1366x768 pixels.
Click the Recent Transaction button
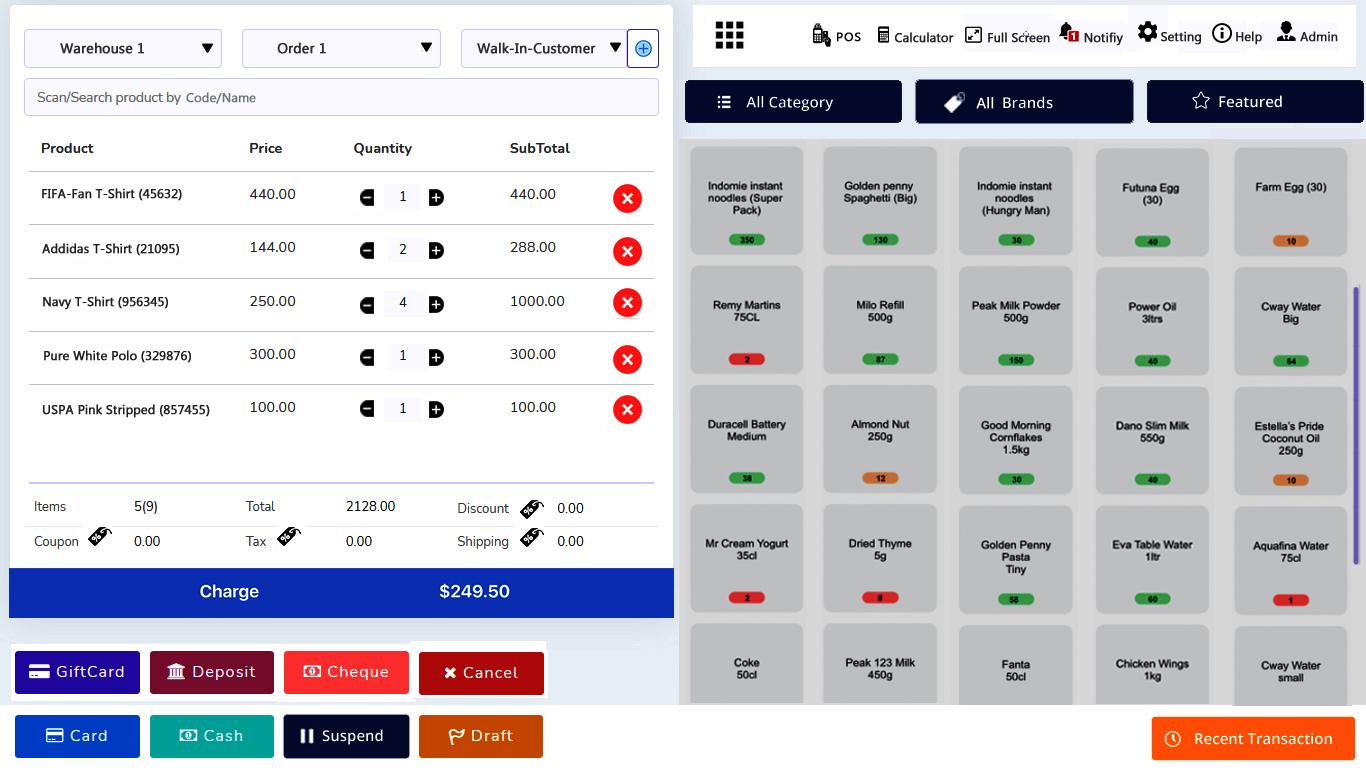[x=1253, y=738]
